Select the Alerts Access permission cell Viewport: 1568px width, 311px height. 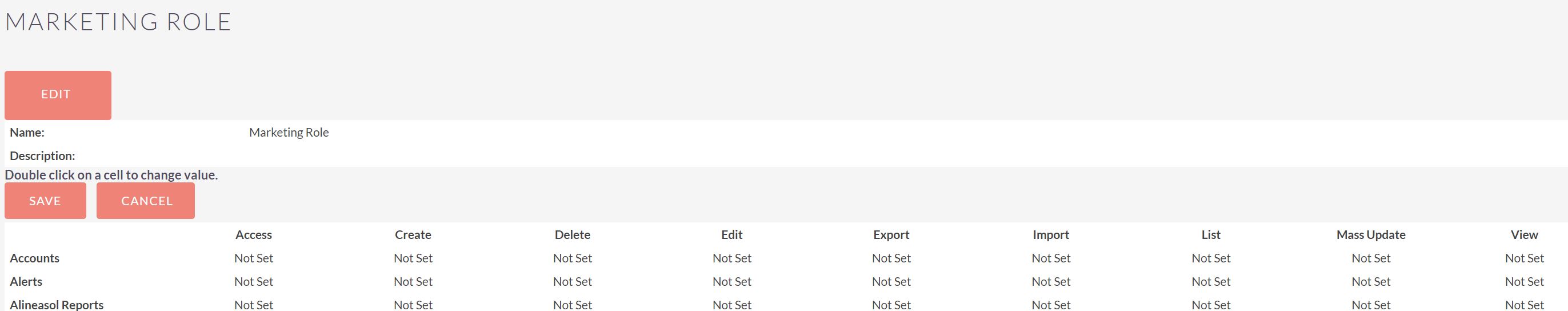pos(254,282)
